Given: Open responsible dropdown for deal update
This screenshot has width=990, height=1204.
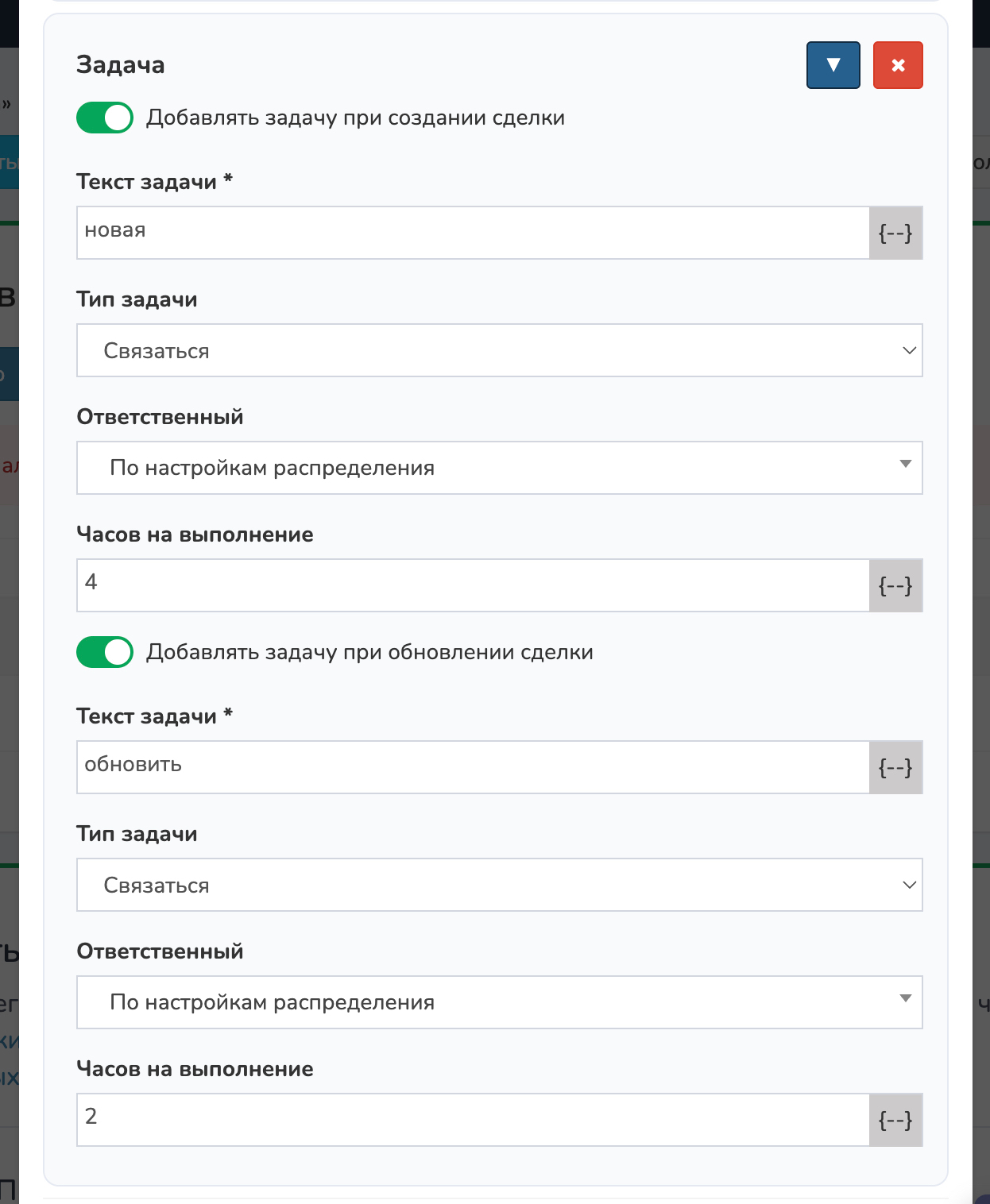Looking at the screenshot, I should (499, 1002).
